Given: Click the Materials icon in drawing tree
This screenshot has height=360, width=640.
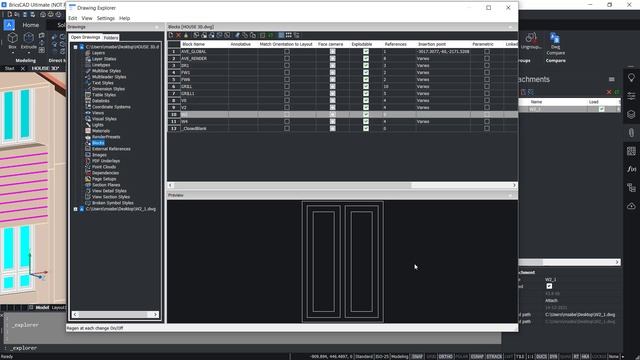Looking at the screenshot, I should [88, 131].
